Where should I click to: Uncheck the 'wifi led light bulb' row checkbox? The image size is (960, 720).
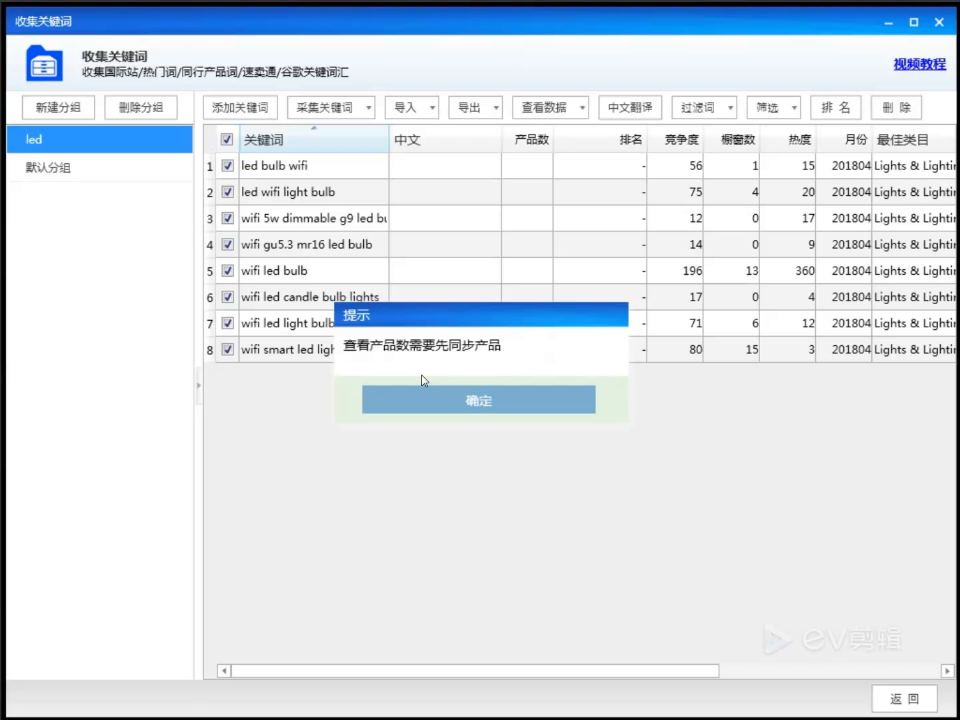(227, 323)
